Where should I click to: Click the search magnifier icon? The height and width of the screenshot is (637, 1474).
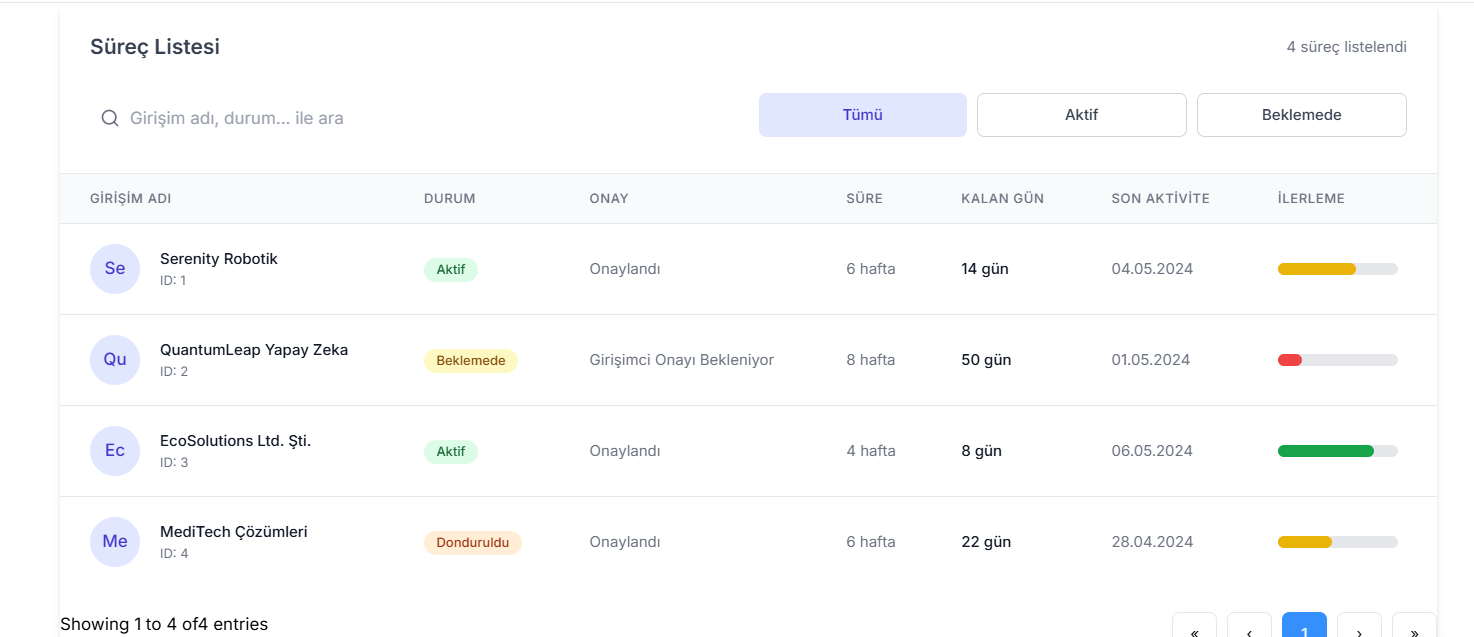pos(110,118)
